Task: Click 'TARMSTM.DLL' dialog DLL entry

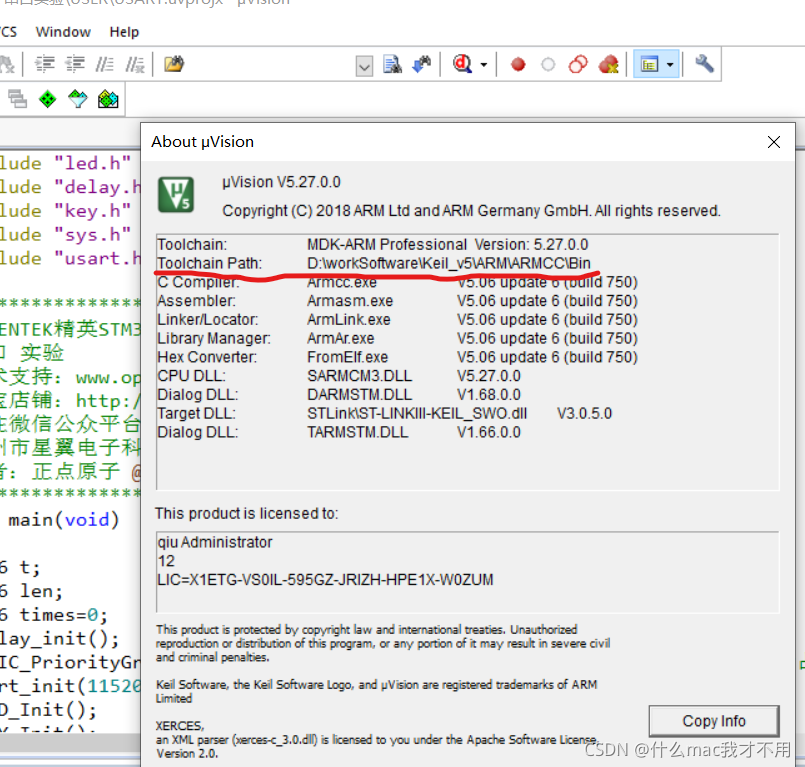Action: pyautogui.click(x=358, y=432)
